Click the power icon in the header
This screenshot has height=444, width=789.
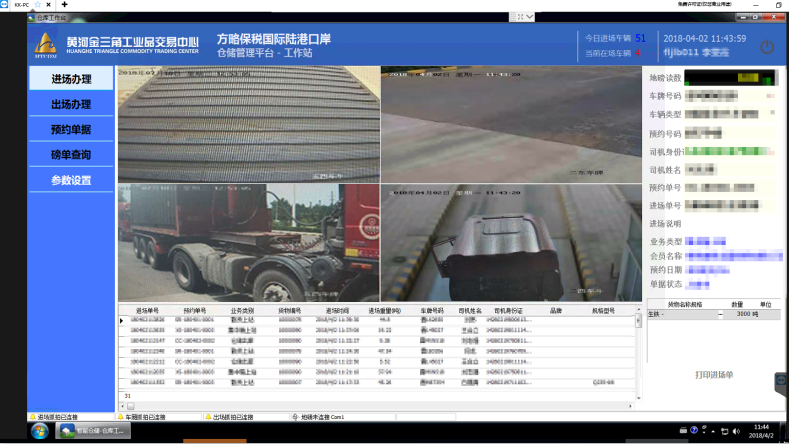pos(767,47)
